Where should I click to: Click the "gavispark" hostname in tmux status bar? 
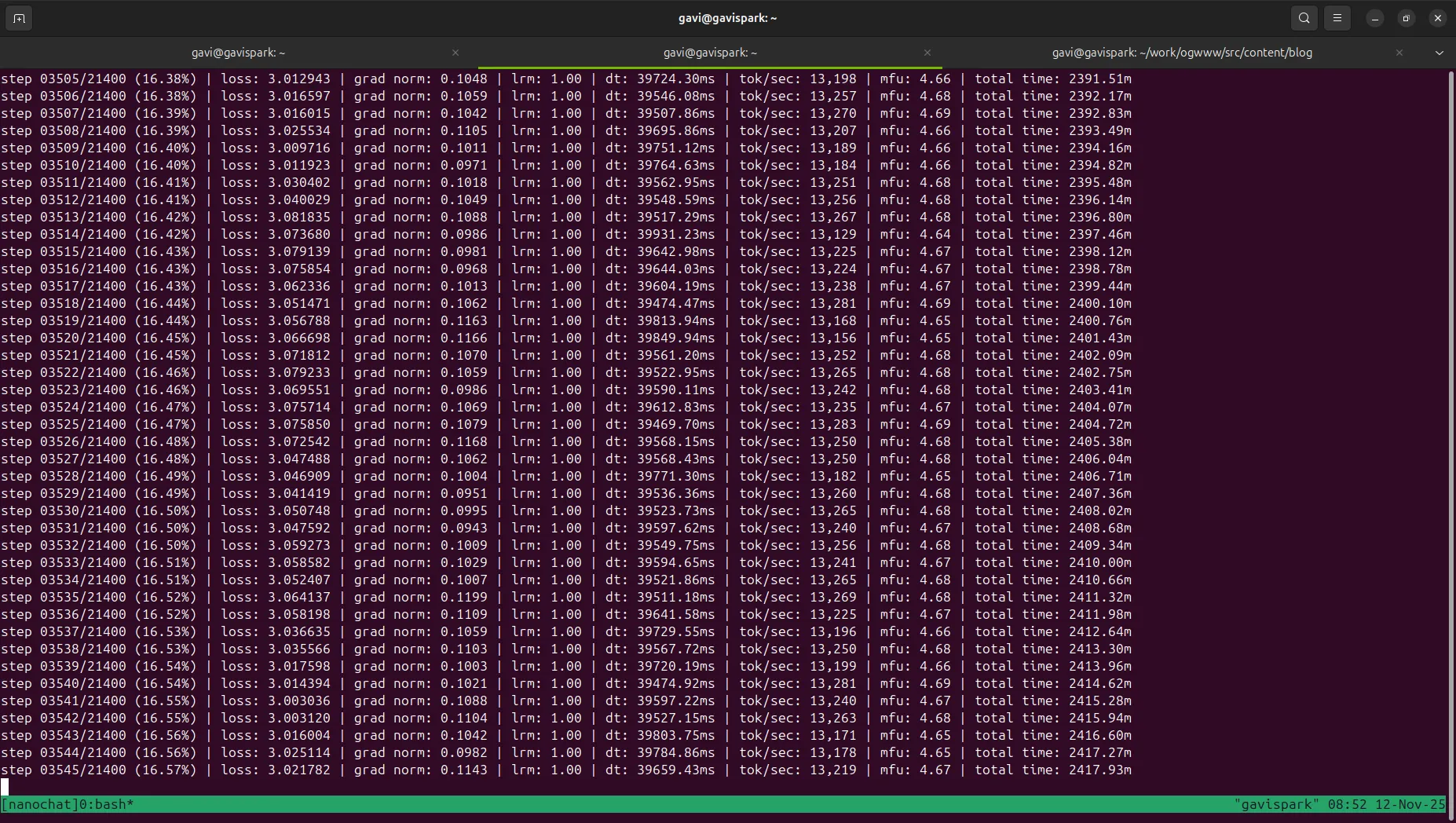tap(1277, 804)
